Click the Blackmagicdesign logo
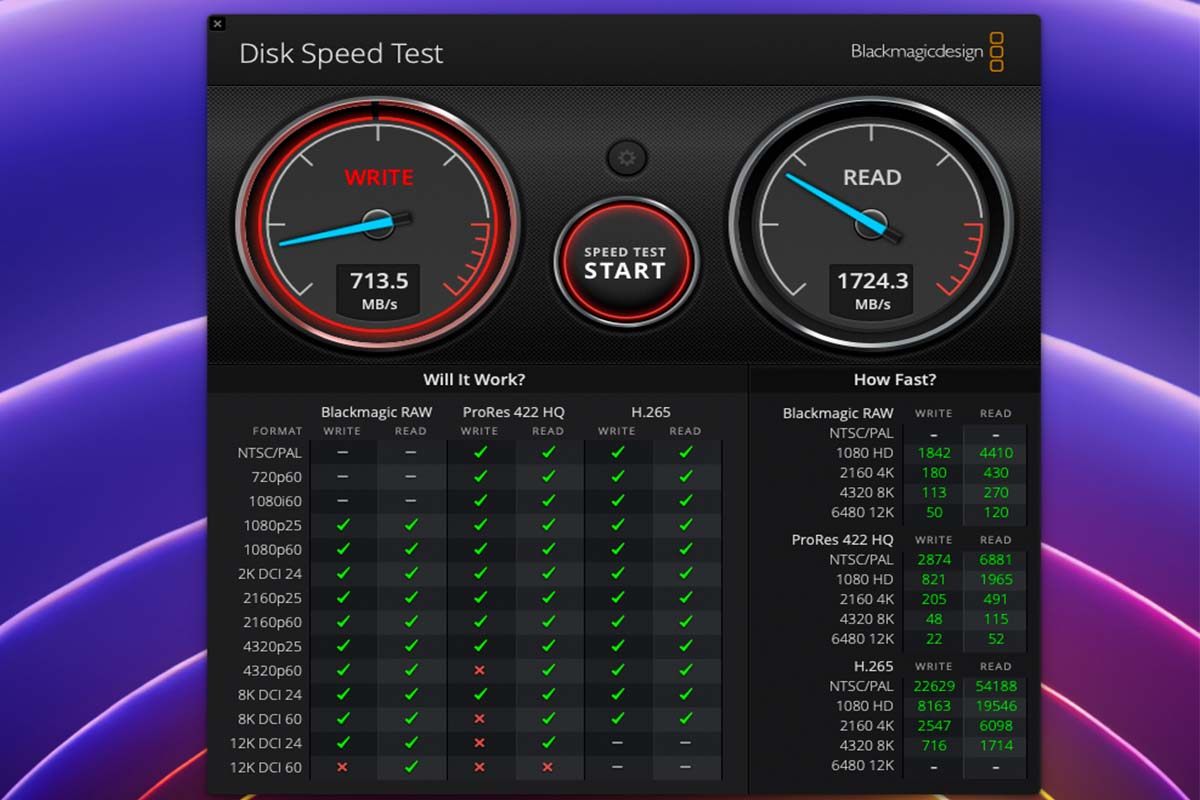The image size is (1200, 800). 927,52
